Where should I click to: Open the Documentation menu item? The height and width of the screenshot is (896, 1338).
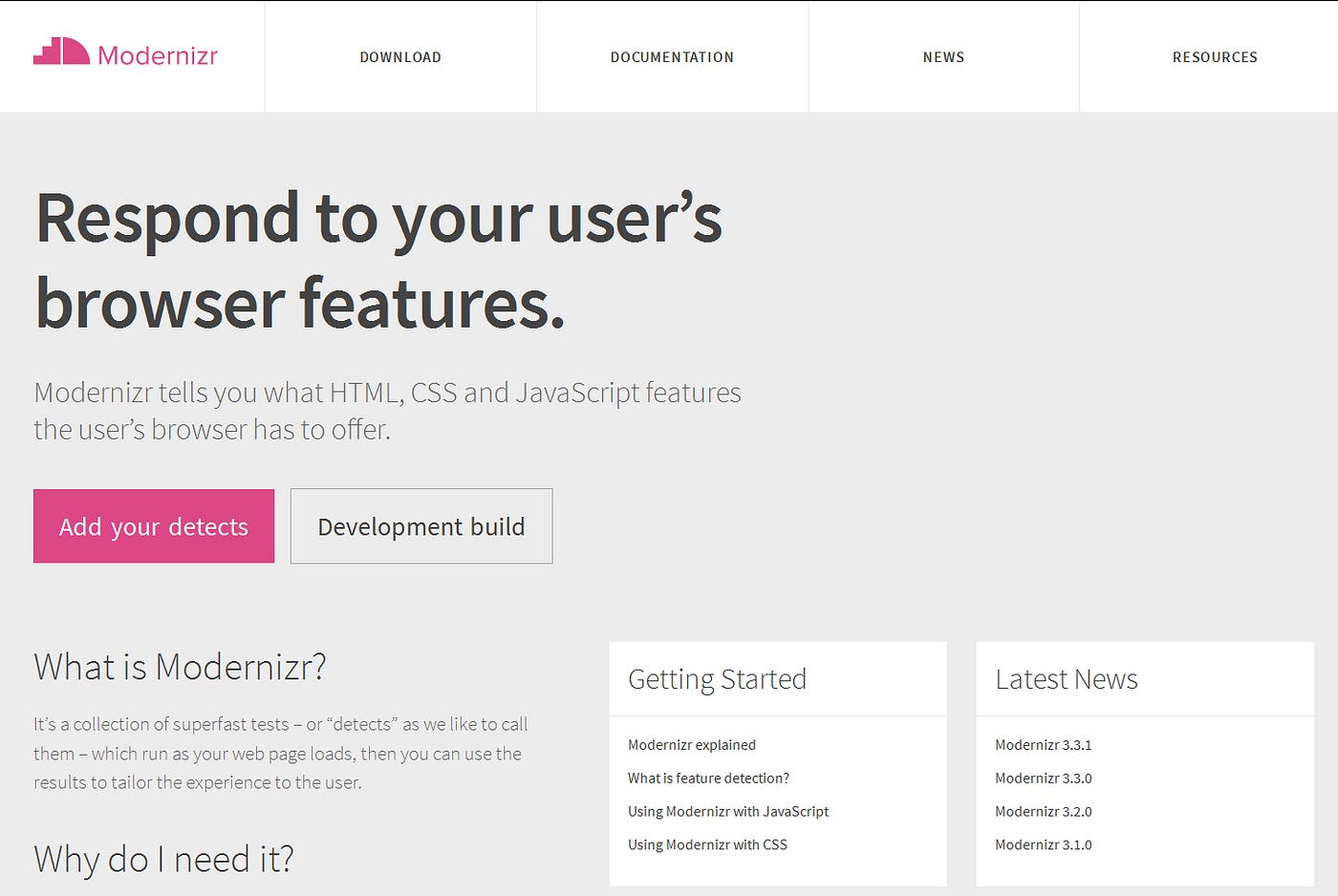672,57
